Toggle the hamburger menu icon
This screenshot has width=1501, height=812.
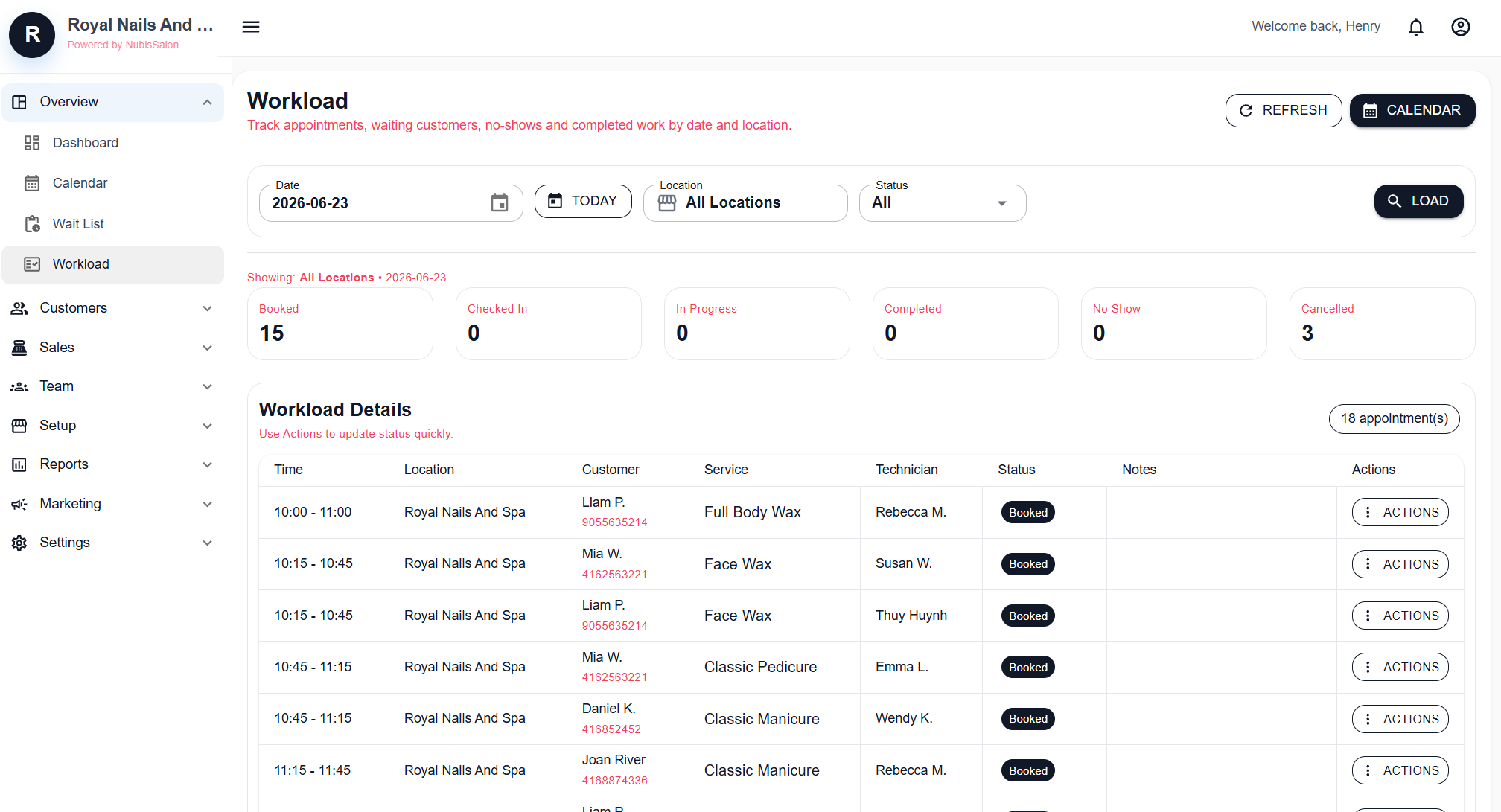tap(251, 27)
